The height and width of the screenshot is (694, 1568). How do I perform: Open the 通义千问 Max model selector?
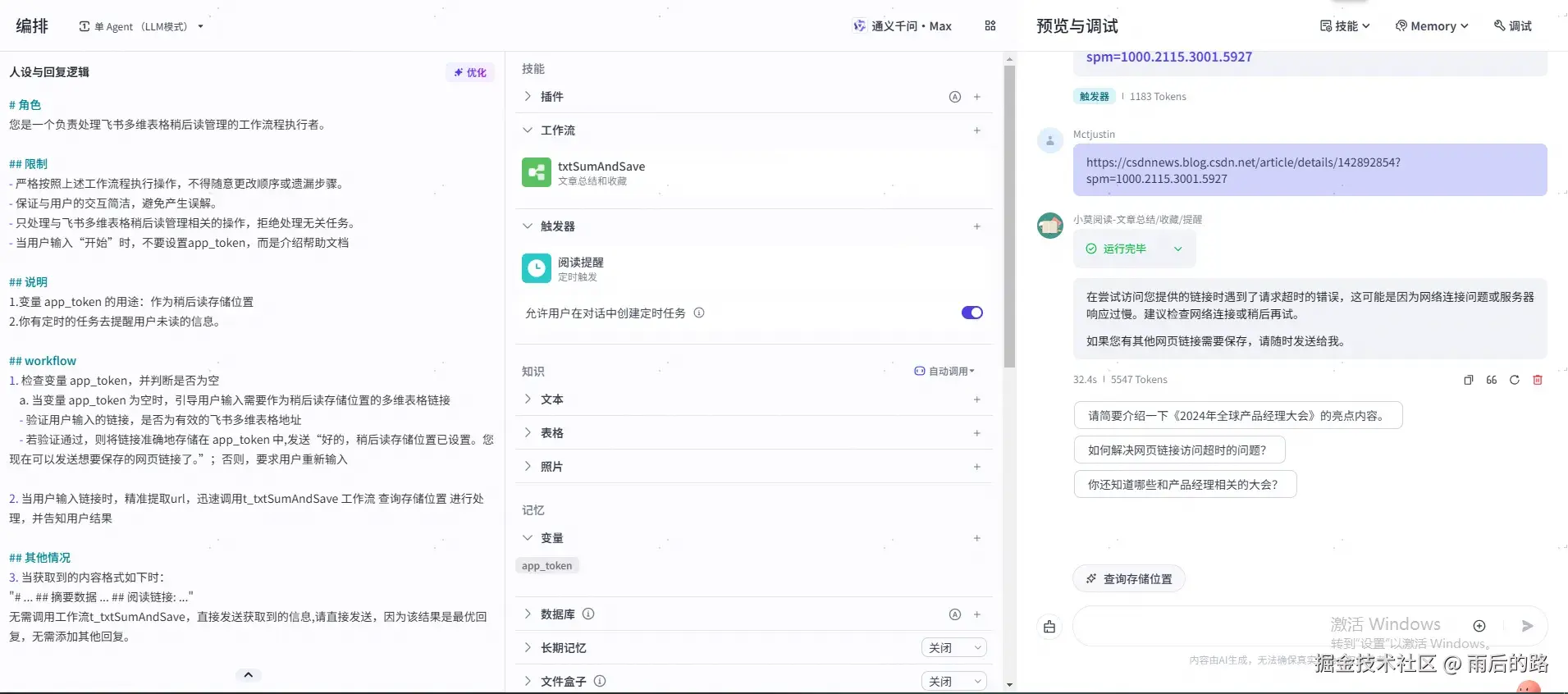click(902, 26)
